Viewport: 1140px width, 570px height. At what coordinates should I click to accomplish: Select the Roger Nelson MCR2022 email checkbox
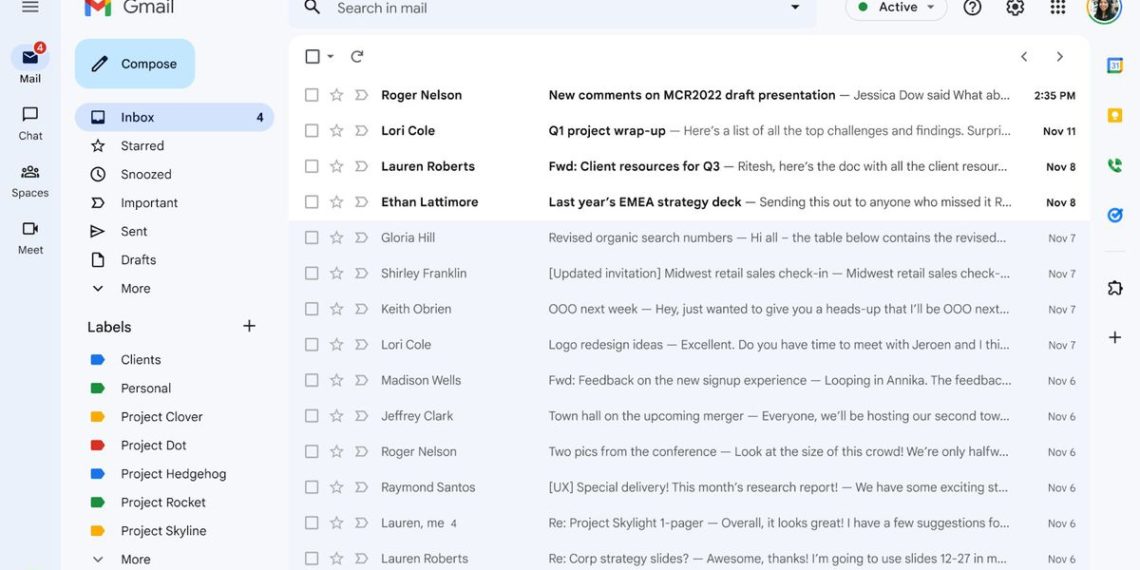coord(311,95)
